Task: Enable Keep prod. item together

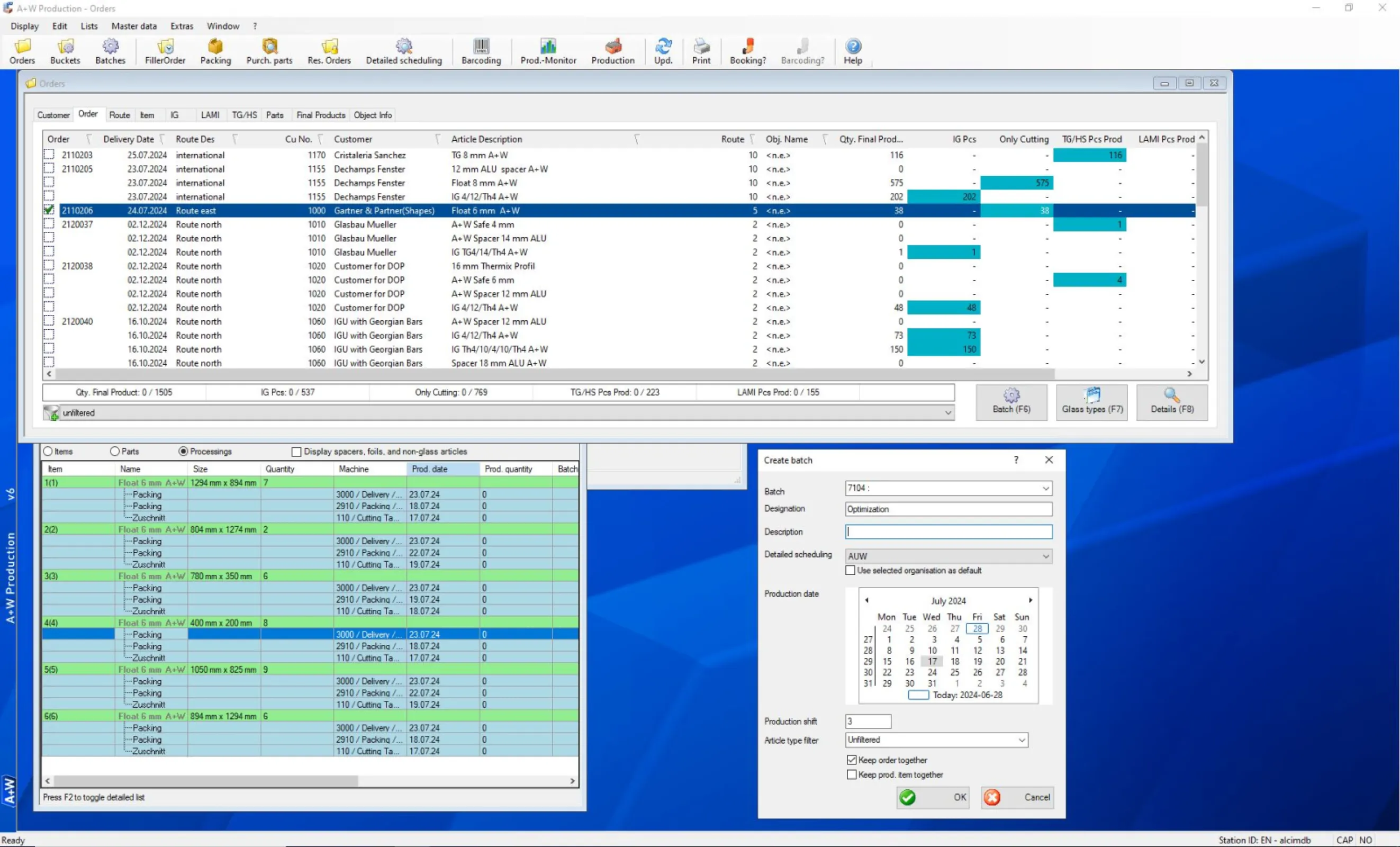Action: pos(851,774)
